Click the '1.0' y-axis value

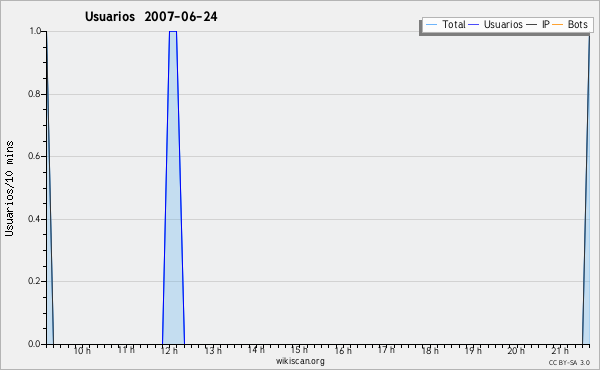(35, 31)
